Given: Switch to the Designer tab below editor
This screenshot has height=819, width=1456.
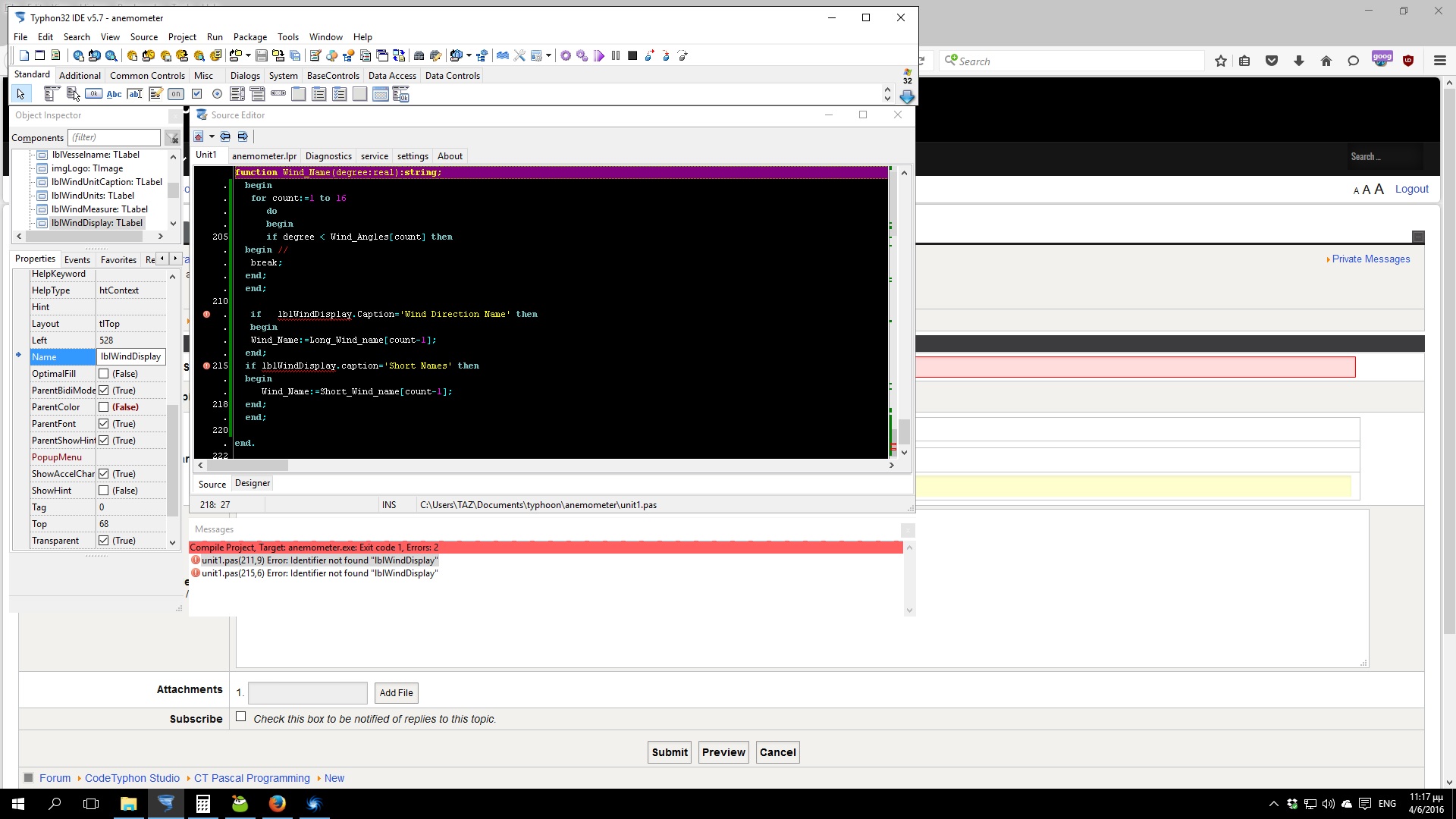Looking at the screenshot, I should (x=253, y=484).
